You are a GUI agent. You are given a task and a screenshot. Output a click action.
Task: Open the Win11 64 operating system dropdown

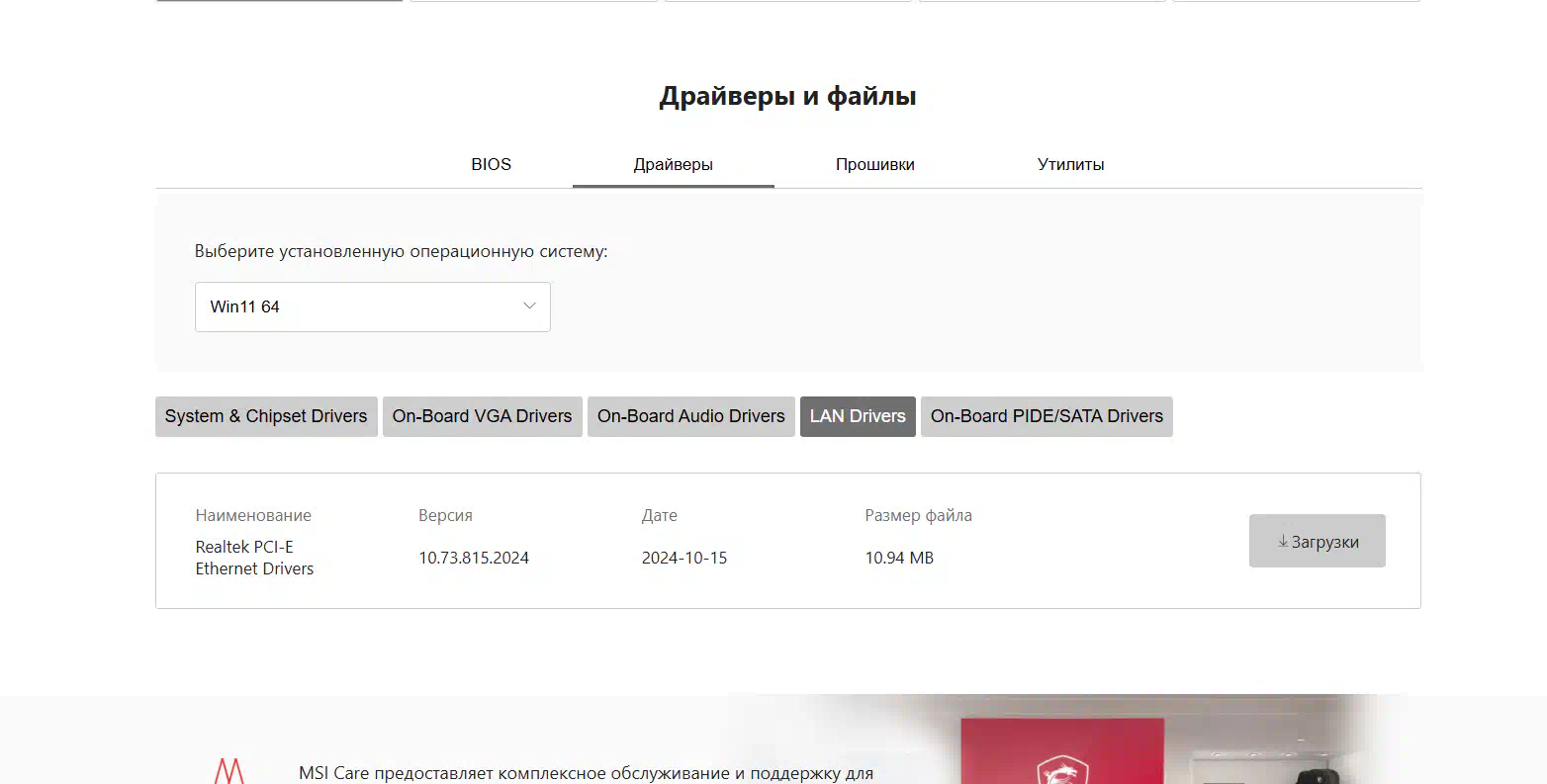coord(373,306)
